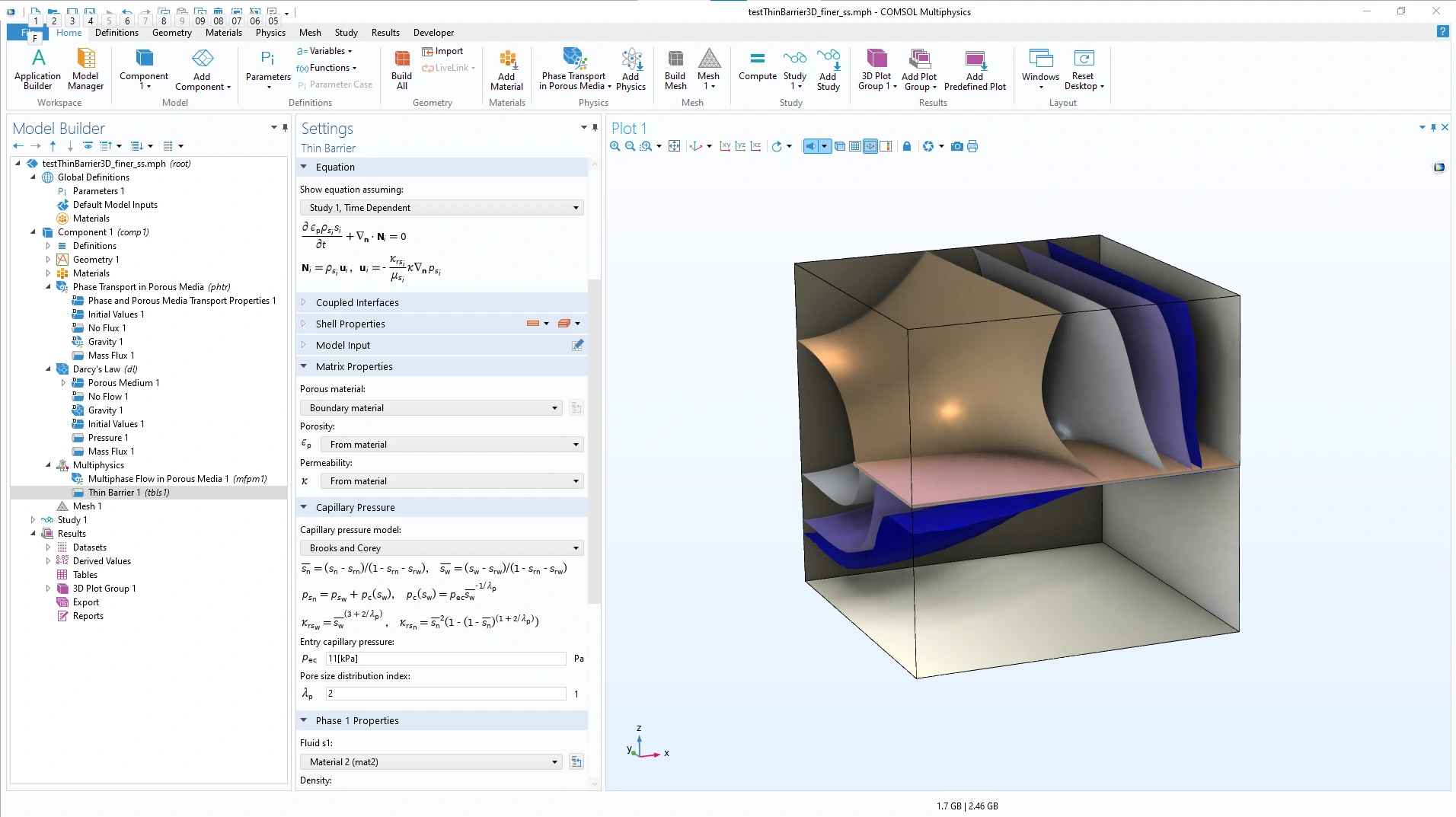This screenshot has height=817, width=1456.
Task: Open the Results ribbon tab
Action: point(385,33)
